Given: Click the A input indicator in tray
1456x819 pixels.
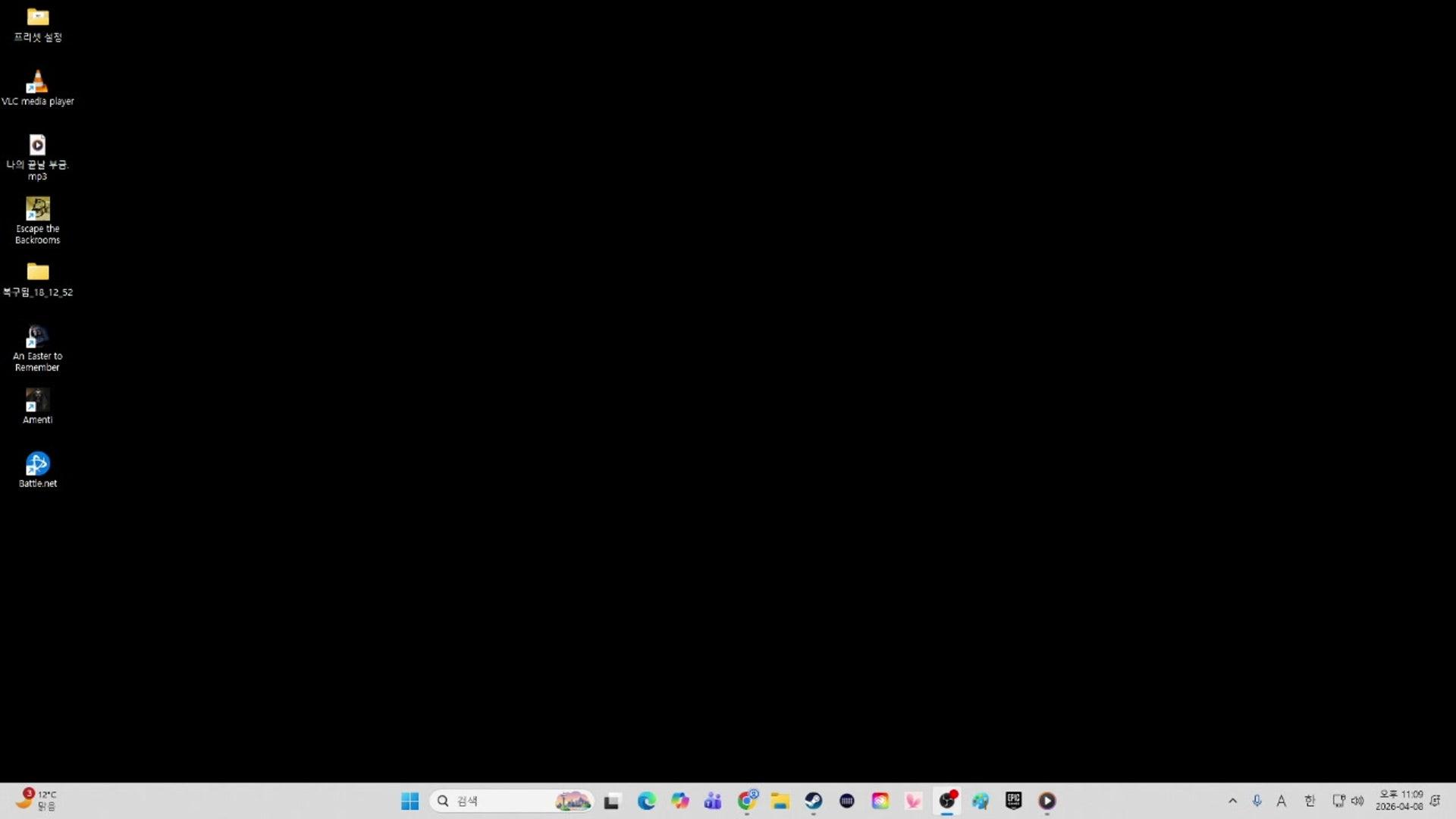Looking at the screenshot, I should [x=1282, y=801].
